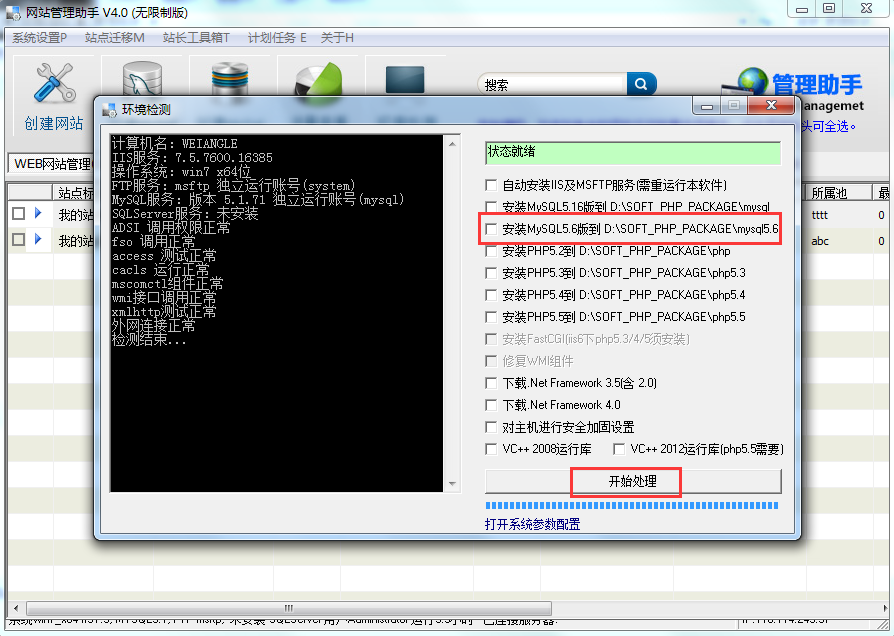Tick the 安装PHP5.4 checkbox
Viewport: 894px width, 636px height.
tap(491, 296)
